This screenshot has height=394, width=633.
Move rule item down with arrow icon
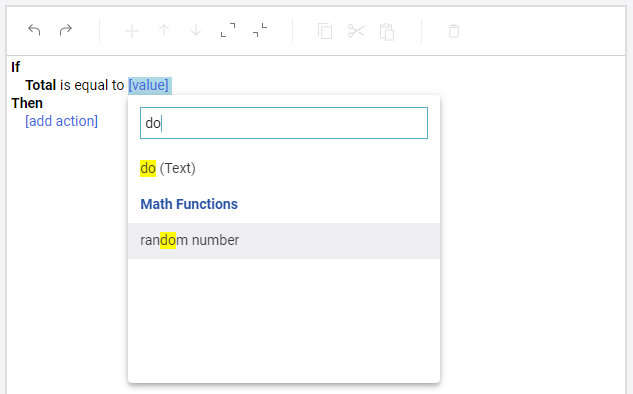[196, 31]
